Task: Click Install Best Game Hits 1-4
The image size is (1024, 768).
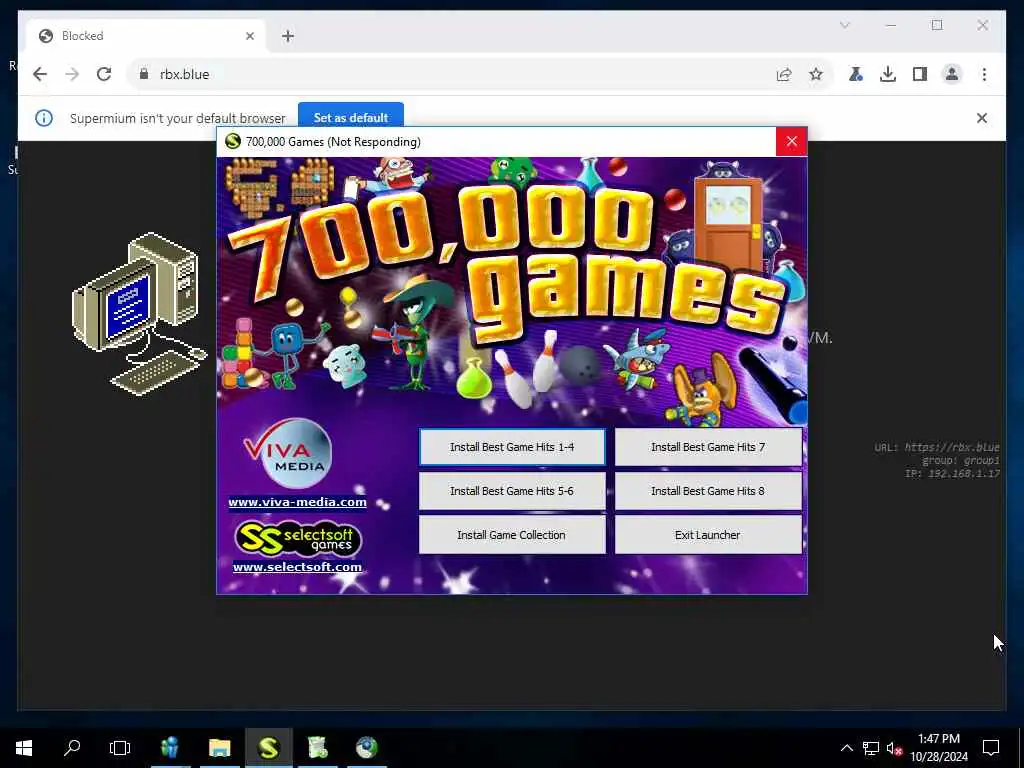Action: (x=512, y=447)
